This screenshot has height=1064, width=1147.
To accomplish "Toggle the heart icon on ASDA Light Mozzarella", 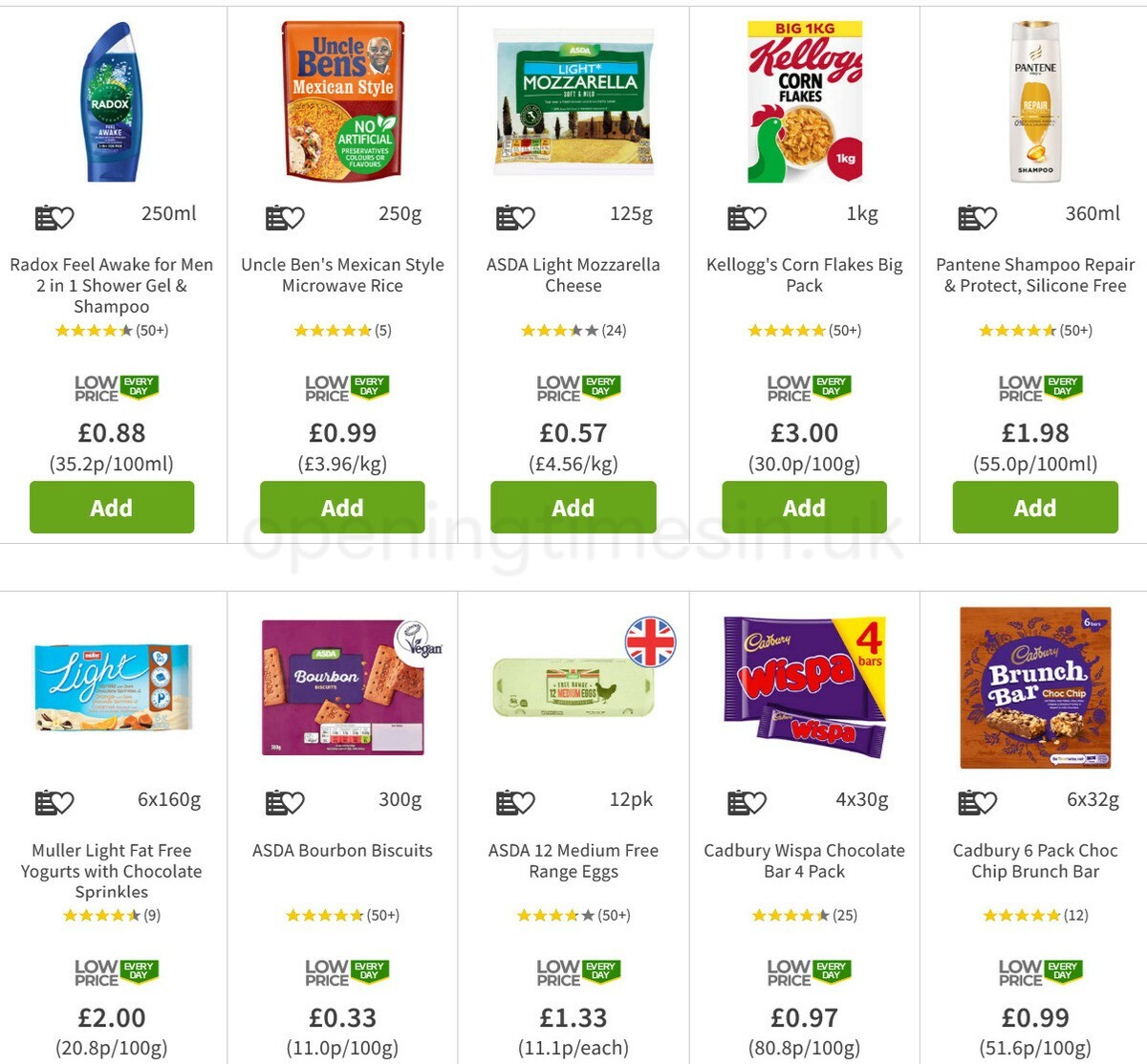I will pyautogui.click(x=524, y=217).
